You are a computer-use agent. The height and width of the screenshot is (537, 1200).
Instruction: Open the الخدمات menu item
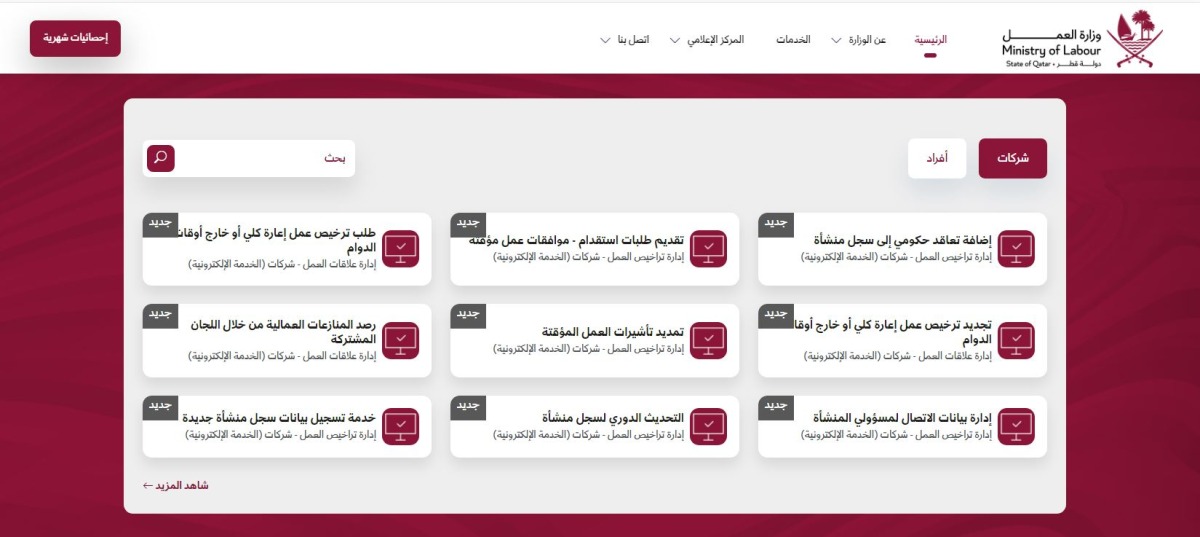click(x=793, y=40)
